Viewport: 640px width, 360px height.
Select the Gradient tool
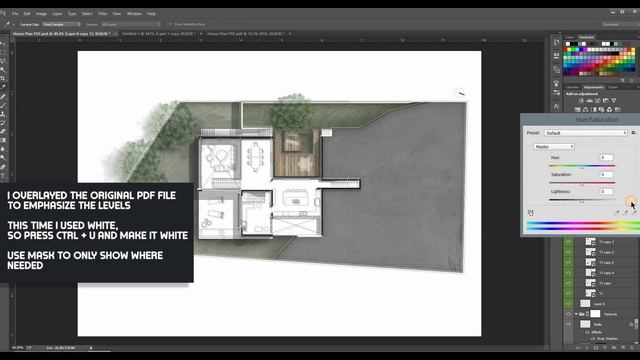pos(3,140)
